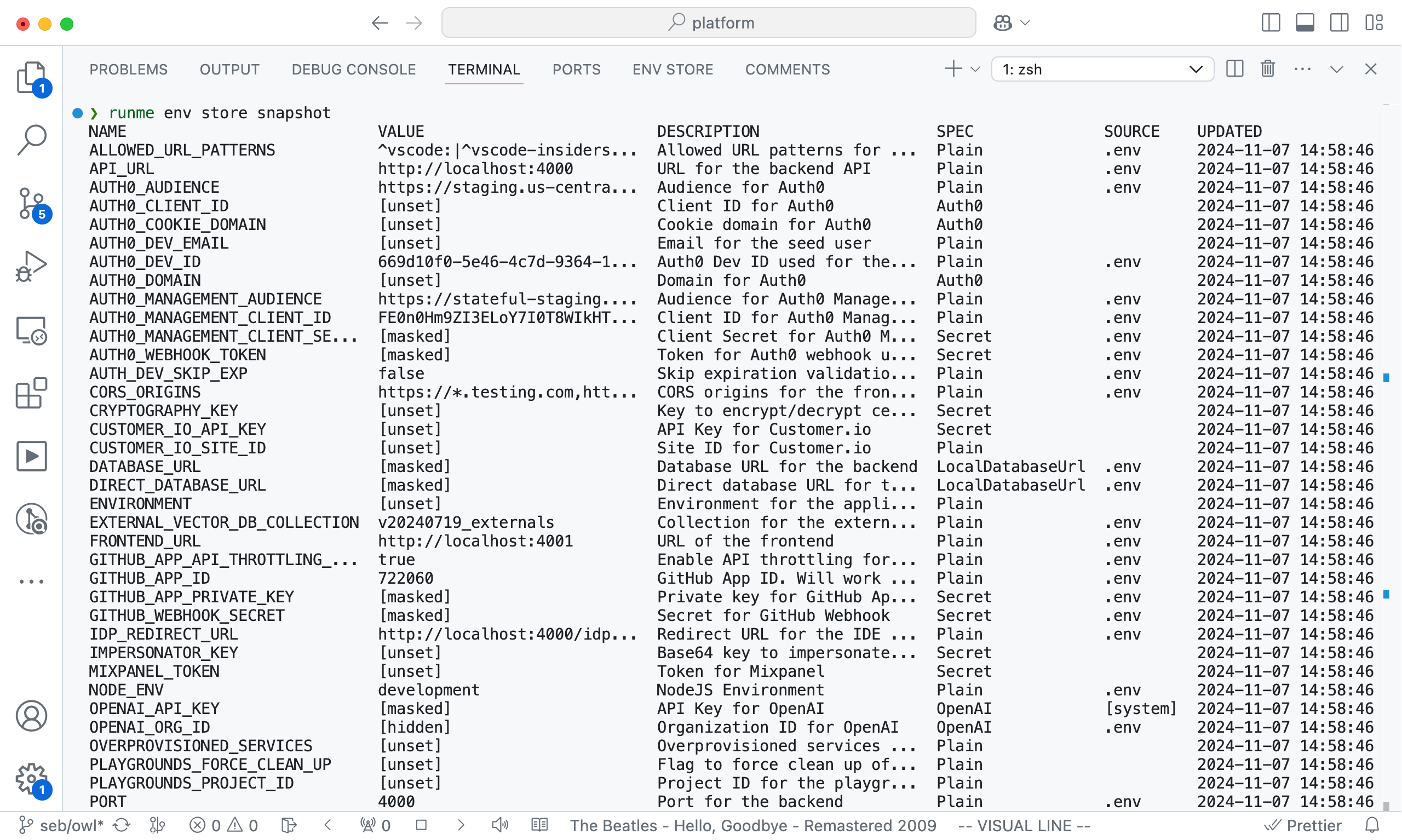Select the PORTS tab in terminal panel

576,69
